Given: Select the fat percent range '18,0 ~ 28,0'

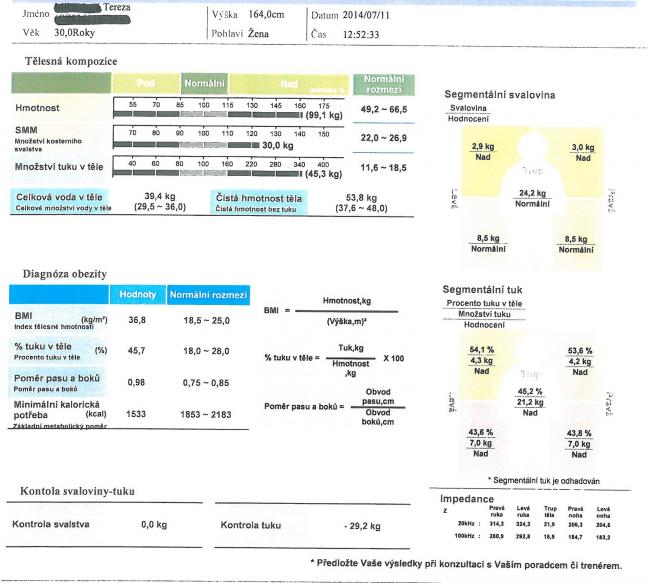Looking at the screenshot, I should [206, 351].
